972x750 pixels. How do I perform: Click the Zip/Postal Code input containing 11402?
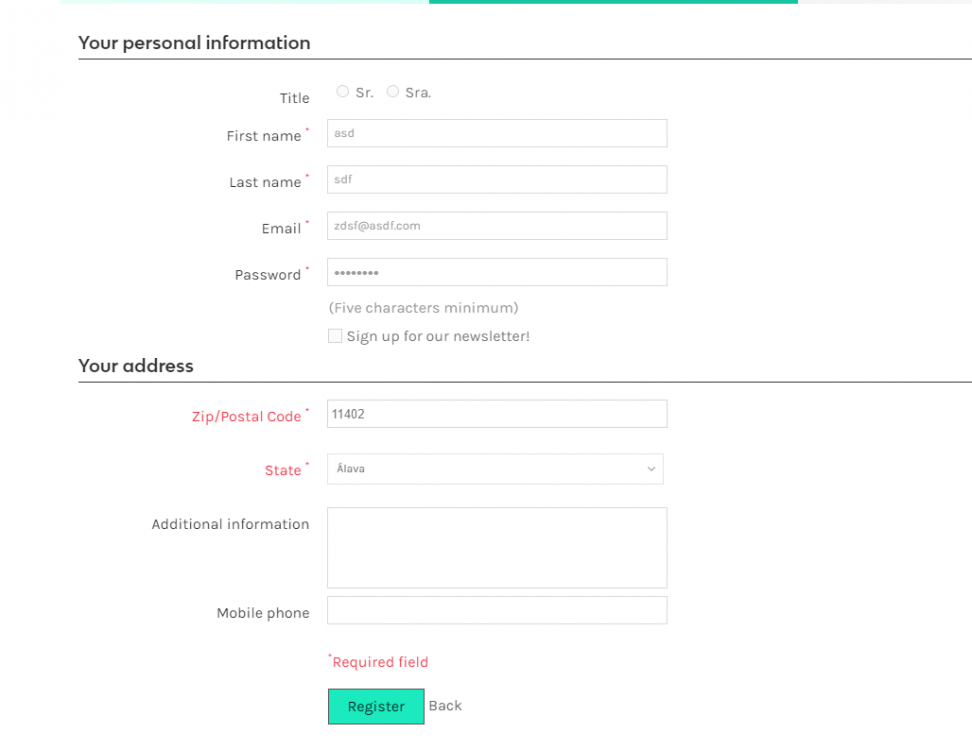496,414
